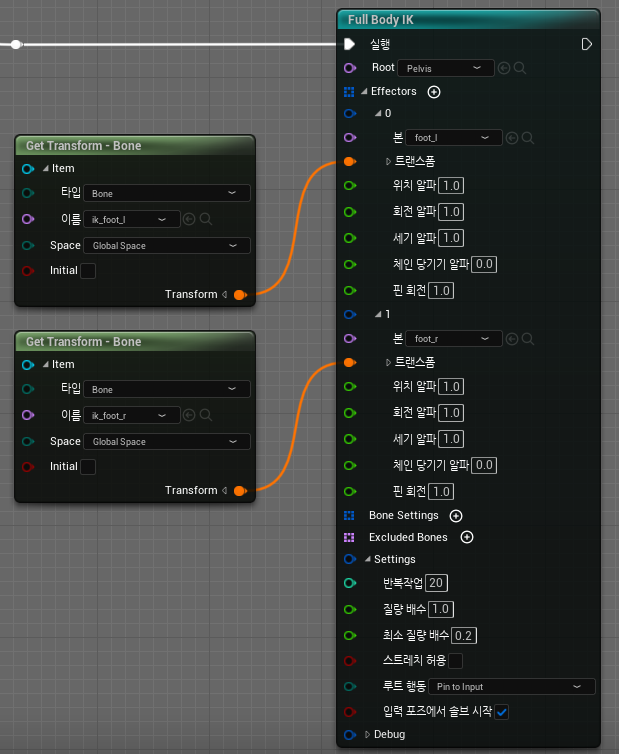Click the search icon beside foot_l bone

528,138
